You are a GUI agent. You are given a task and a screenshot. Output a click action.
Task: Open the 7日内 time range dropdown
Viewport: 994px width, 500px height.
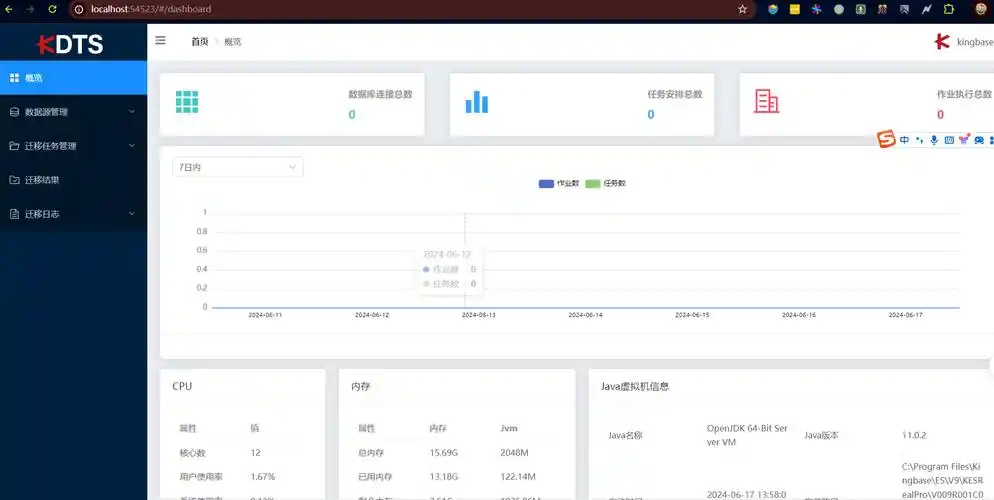238,167
